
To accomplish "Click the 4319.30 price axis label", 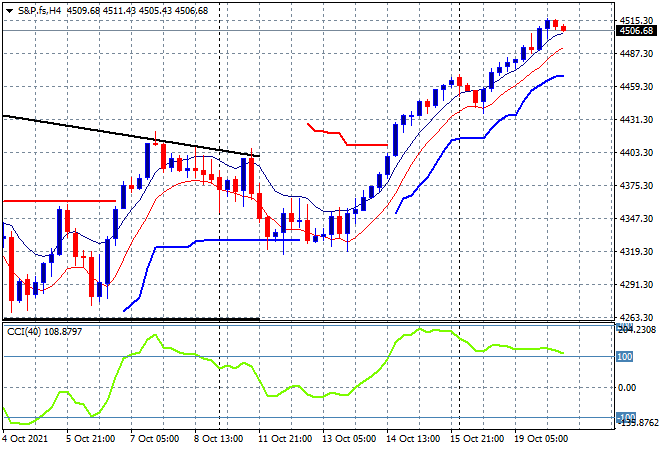I will click(x=636, y=252).
